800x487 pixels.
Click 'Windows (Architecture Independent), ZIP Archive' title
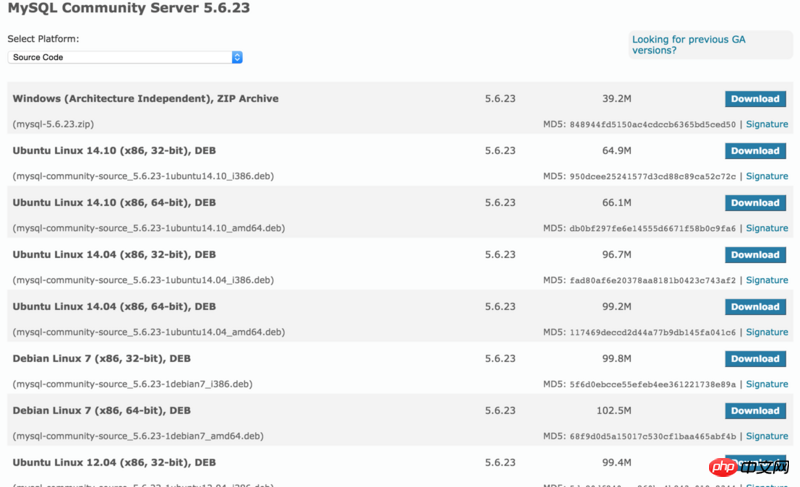(x=145, y=98)
